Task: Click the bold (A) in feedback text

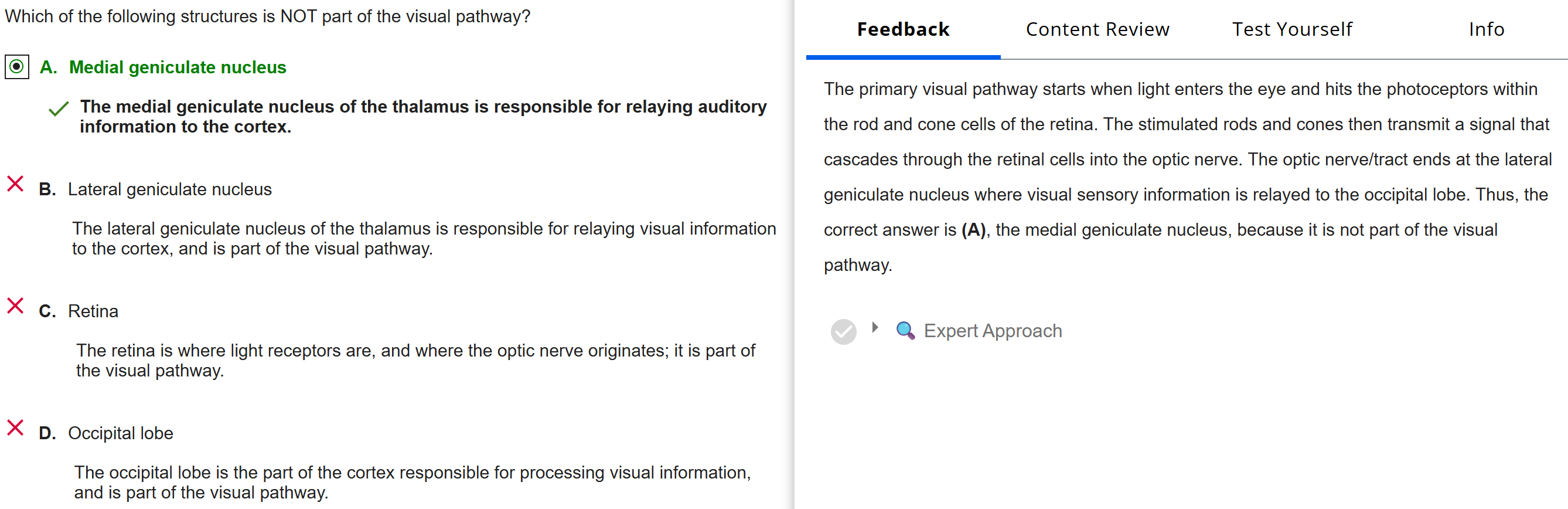Action: point(973,230)
